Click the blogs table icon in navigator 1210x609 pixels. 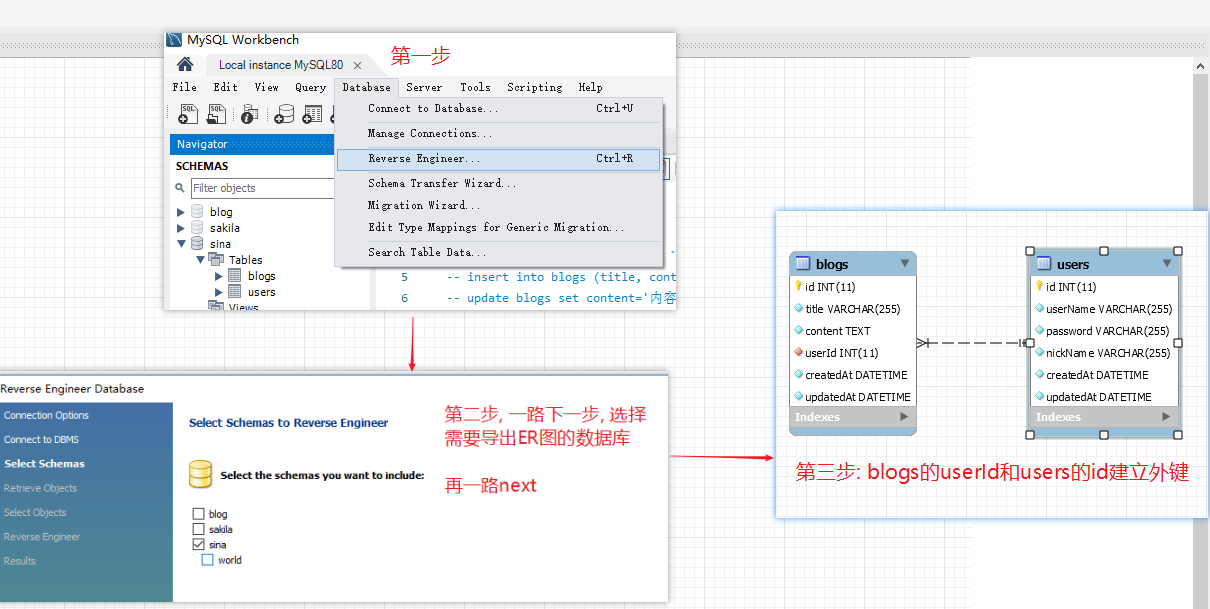(x=235, y=276)
